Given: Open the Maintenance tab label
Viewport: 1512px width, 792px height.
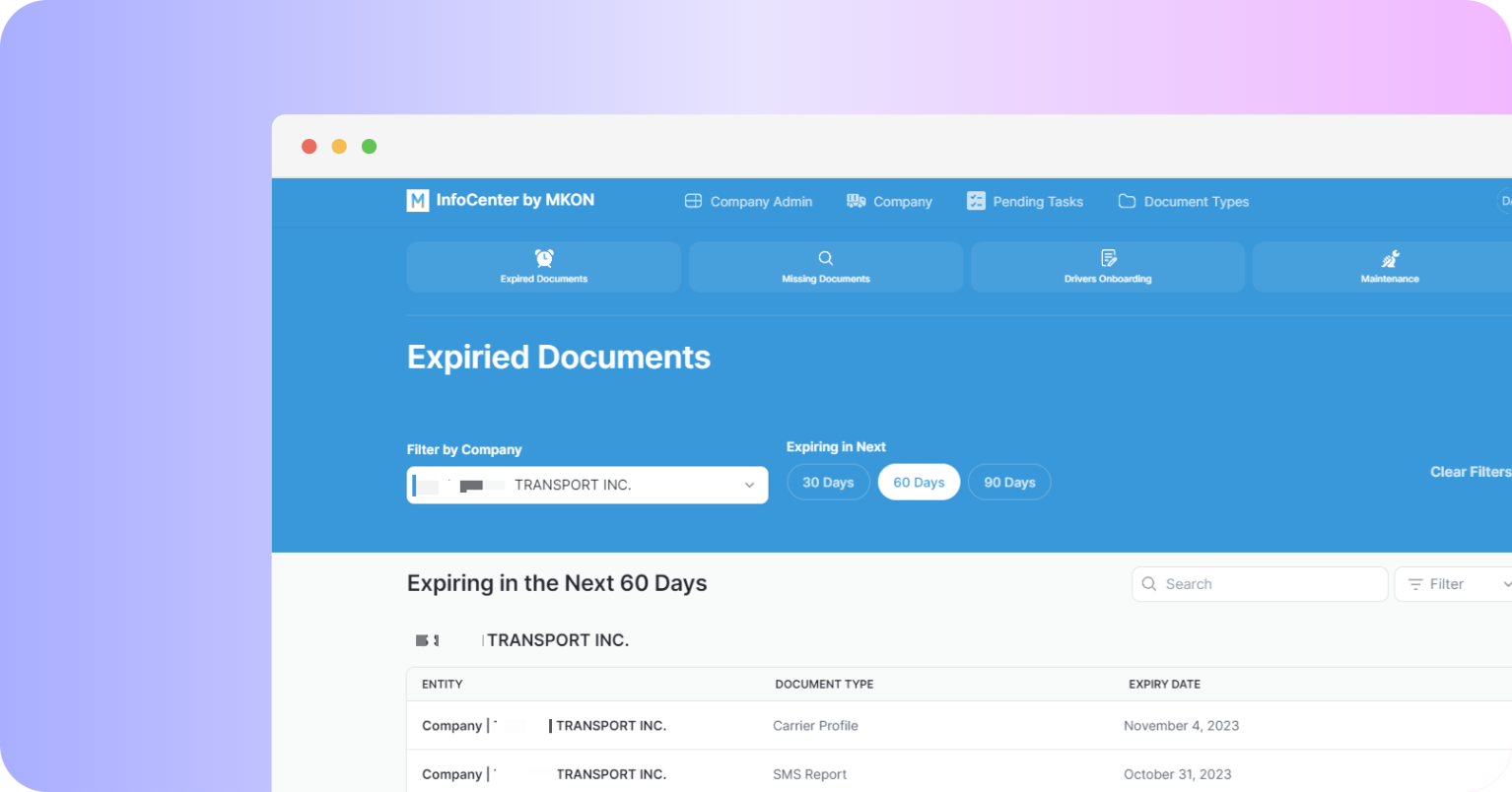Looking at the screenshot, I should [x=1390, y=279].
